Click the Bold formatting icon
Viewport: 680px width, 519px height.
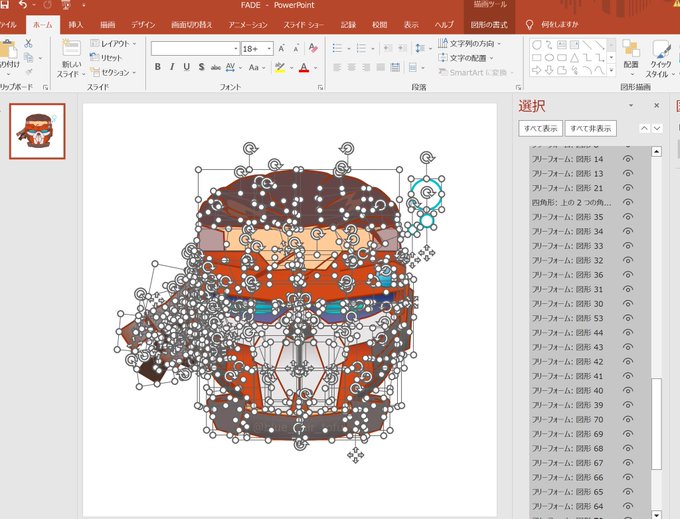[x=158, y=67]
